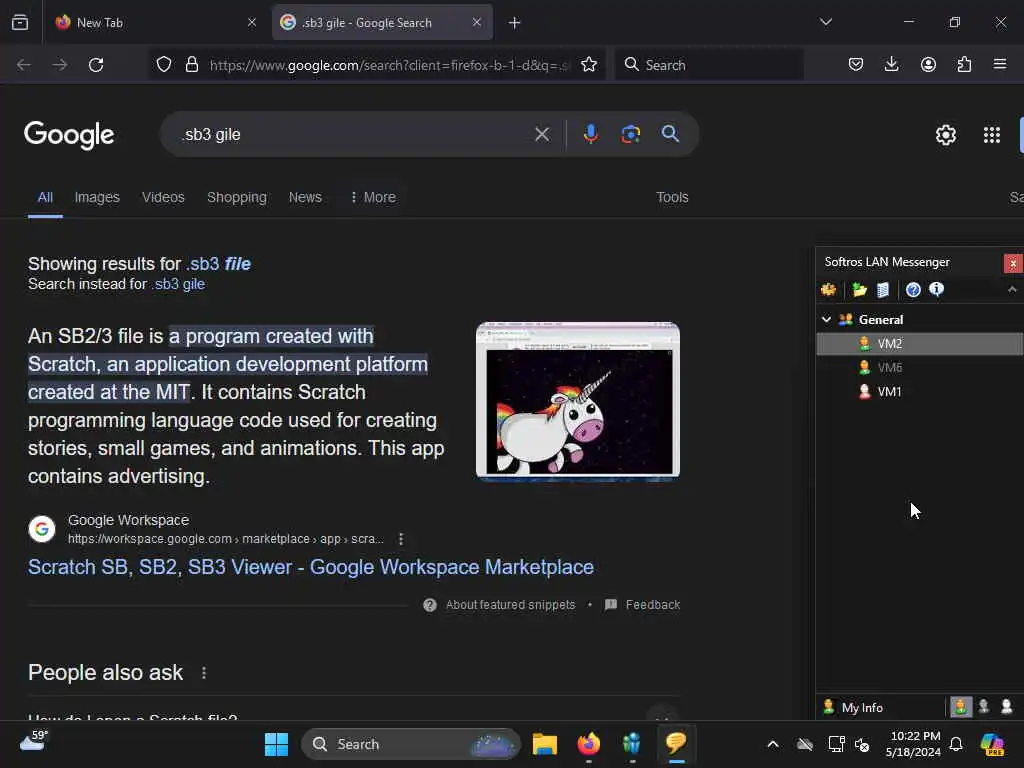Open group conversation icon in Softros toolbar
This screenshot has height=768, width=1024.
tap(828, 289)
